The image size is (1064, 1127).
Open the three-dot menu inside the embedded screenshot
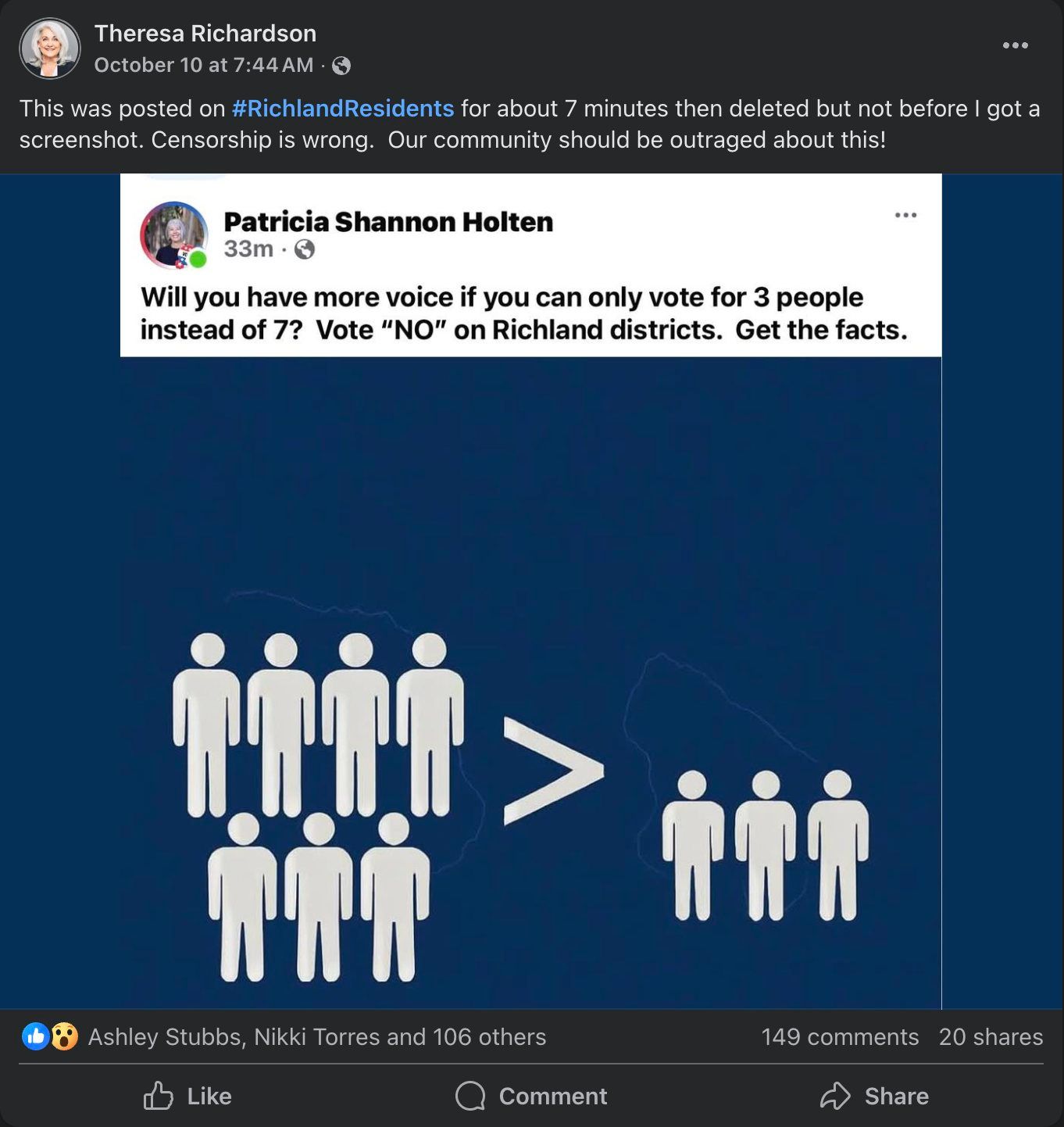point(905,213)
